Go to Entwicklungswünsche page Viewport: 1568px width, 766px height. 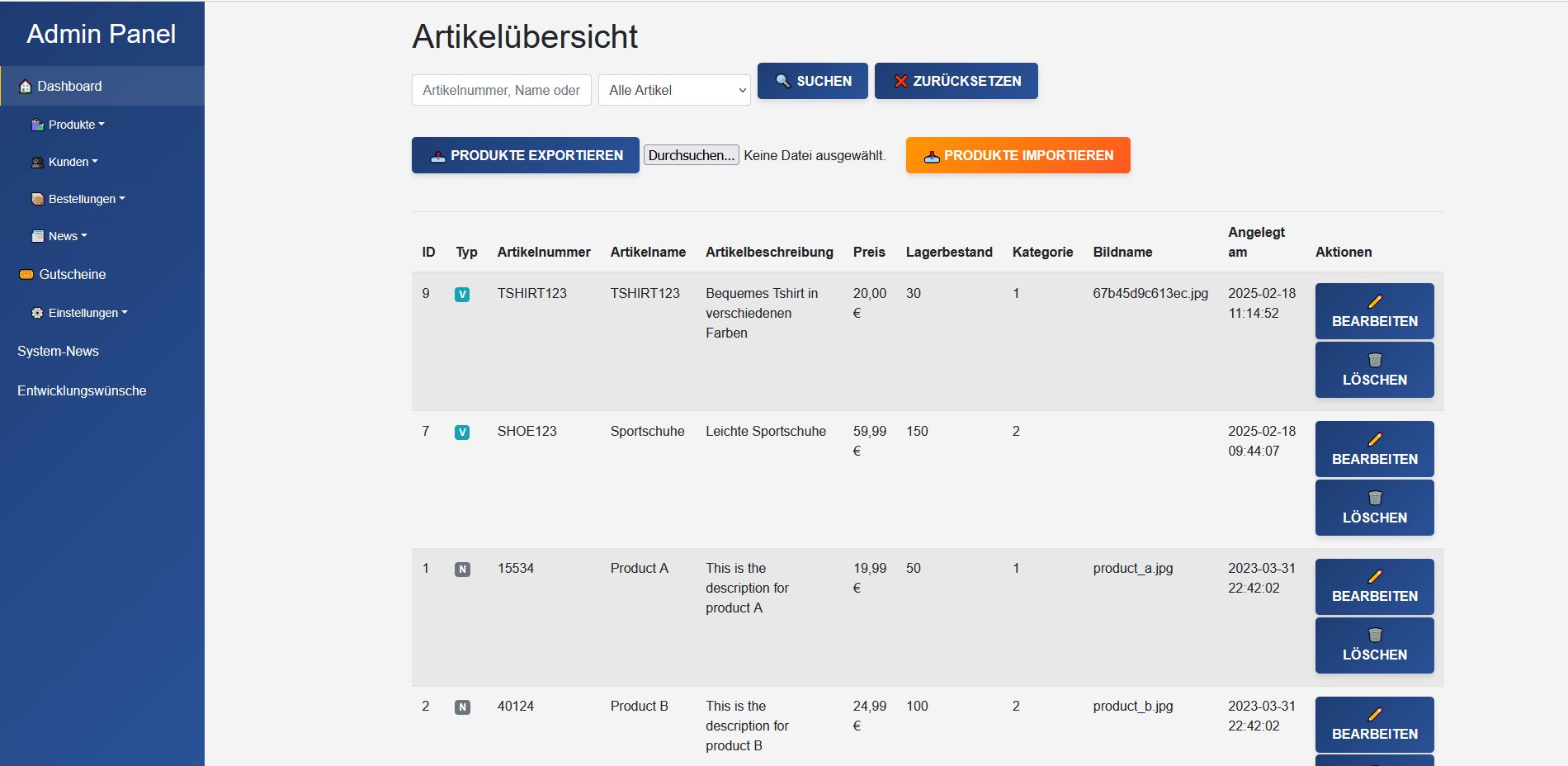point(82,390)
